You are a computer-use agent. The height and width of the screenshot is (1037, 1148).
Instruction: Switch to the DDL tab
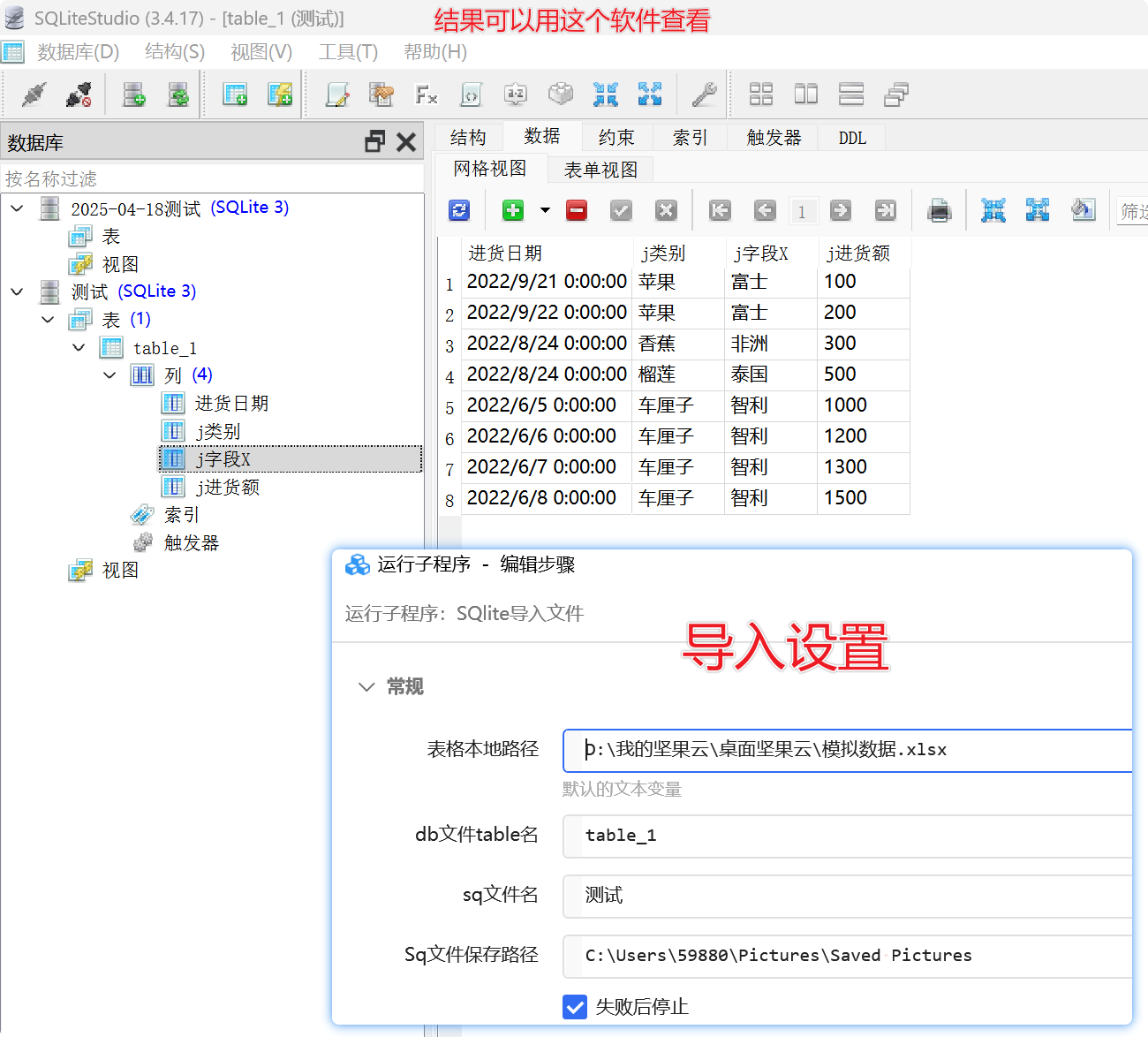(852, 138)
